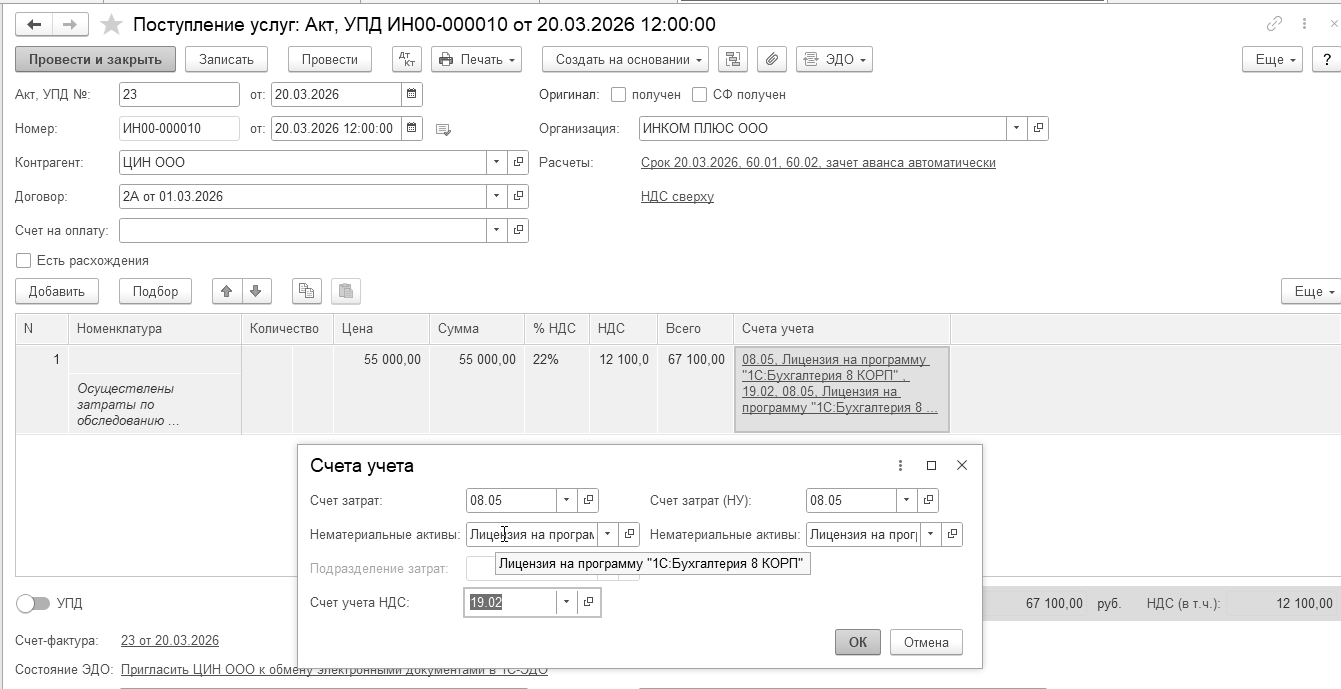Open the Счета учета dialog three-dot menu

coord(901,466)
